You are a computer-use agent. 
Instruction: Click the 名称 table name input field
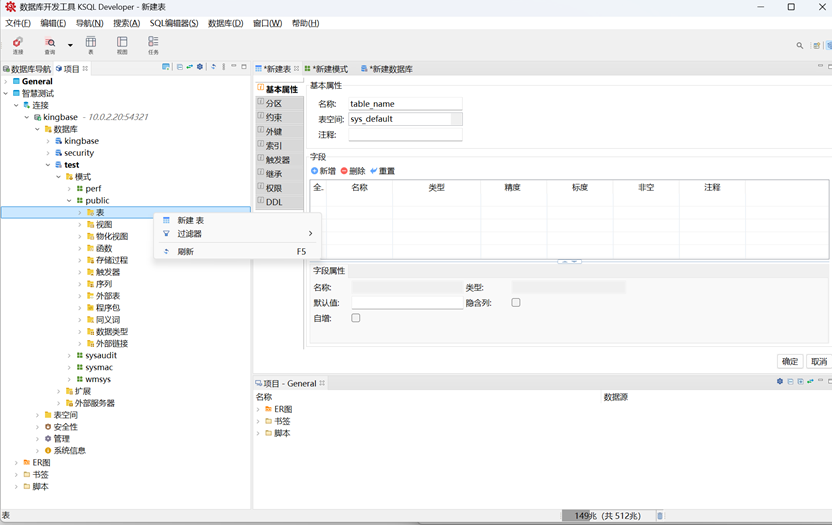click(405, 103)
